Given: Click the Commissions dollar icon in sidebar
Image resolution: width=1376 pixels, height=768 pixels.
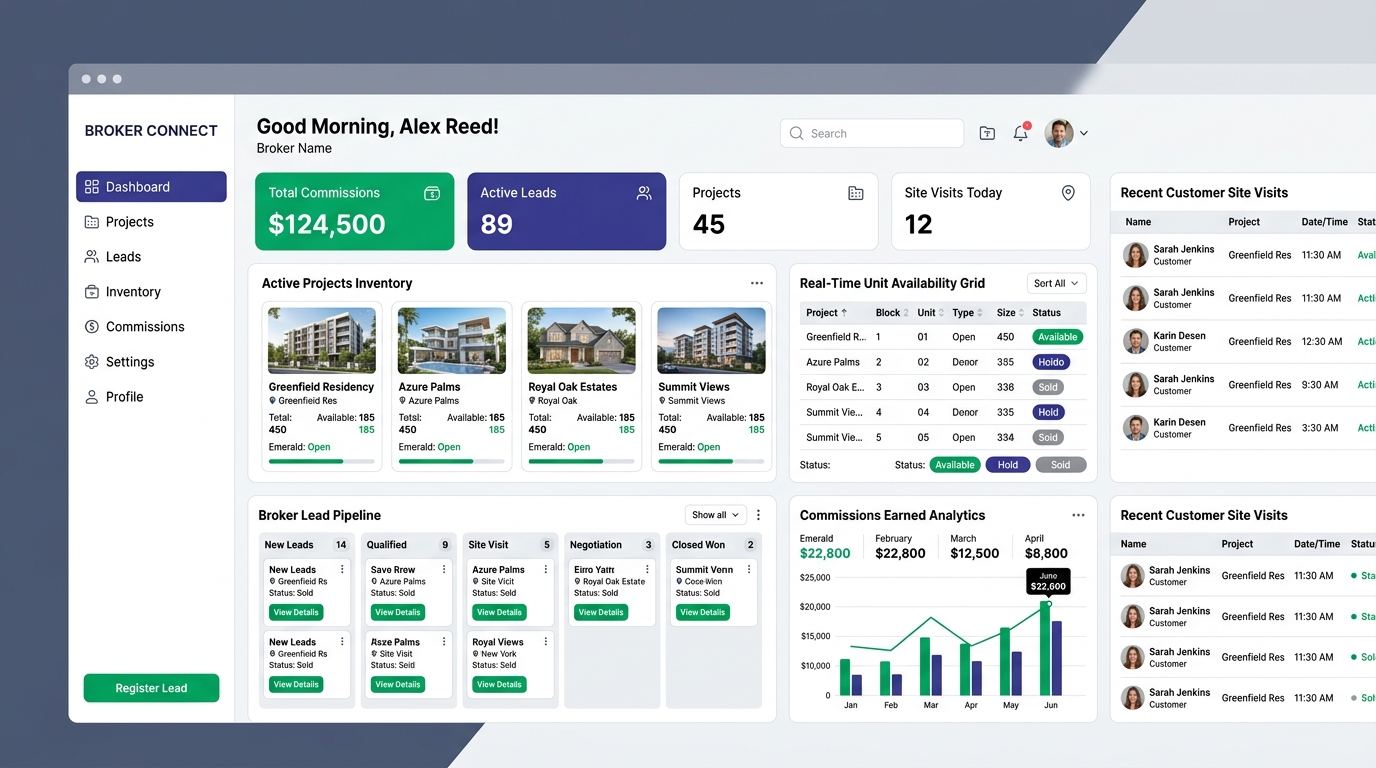Looking at the screenshot, I should point(92,327).
